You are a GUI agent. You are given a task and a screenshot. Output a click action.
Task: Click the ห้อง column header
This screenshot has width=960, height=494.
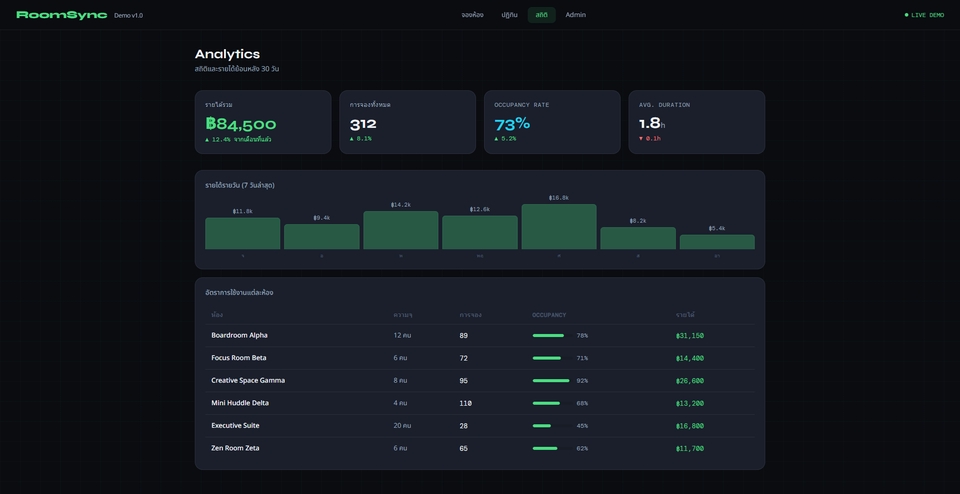point(217,315)
